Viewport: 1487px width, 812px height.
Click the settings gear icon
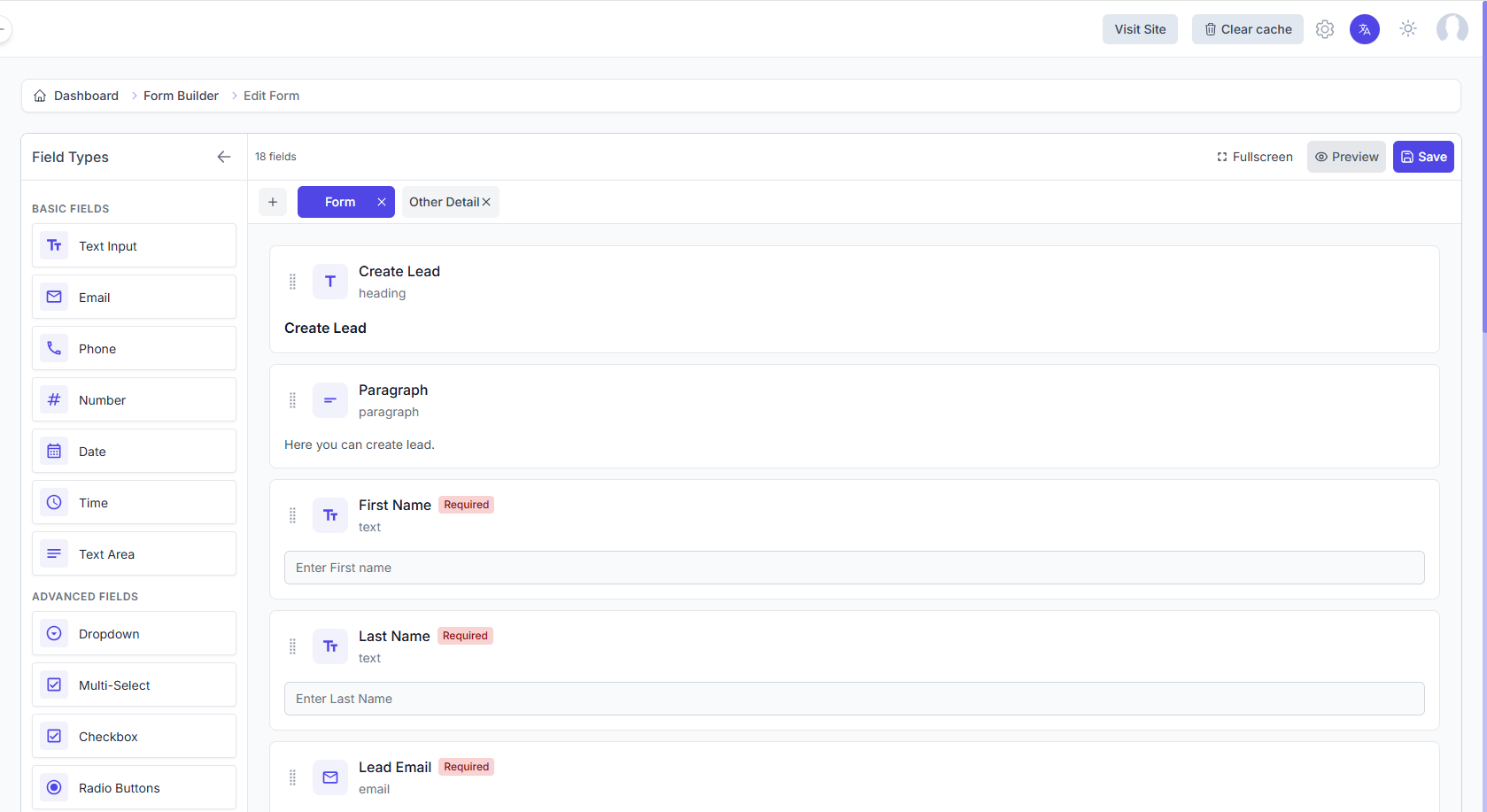click(x=1324, y=29)
